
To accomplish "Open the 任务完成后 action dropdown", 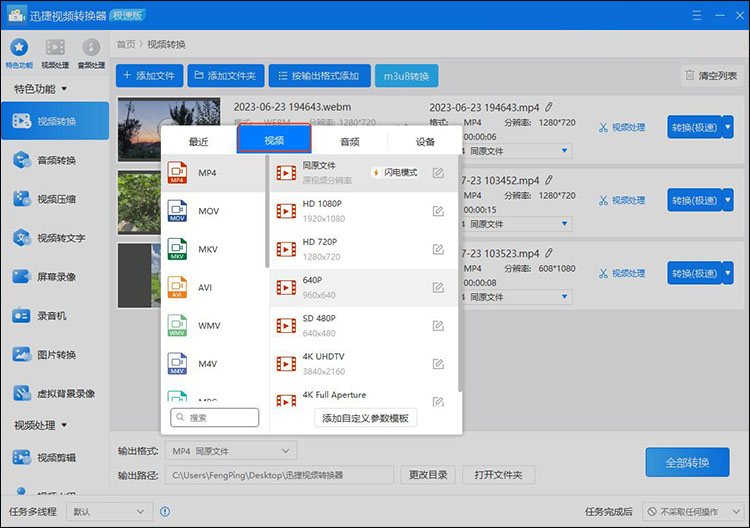I will pyautogui.click(x=693, y=512).
